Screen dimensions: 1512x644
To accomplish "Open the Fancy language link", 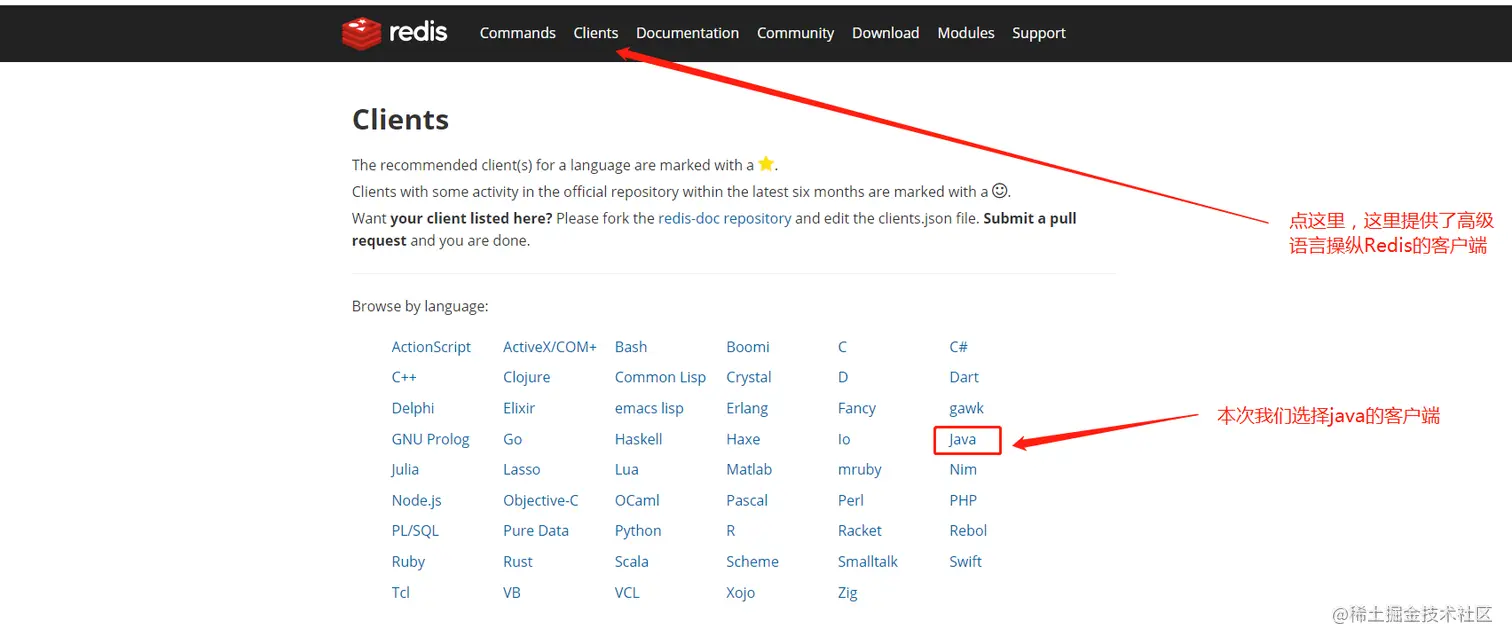I will (x=857, y=408).
